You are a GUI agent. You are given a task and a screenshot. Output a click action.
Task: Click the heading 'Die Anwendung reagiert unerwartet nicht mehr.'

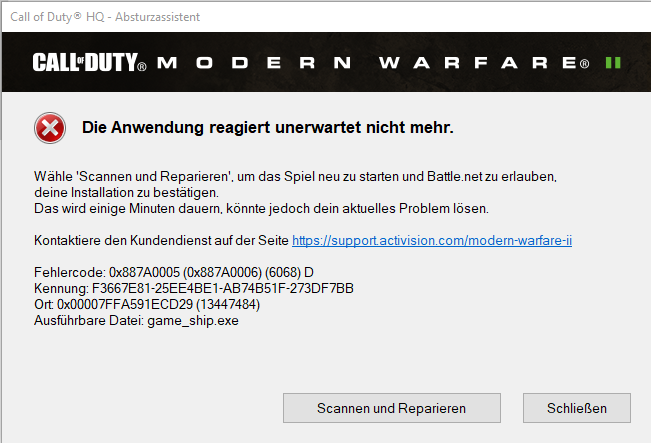point(267,127)
